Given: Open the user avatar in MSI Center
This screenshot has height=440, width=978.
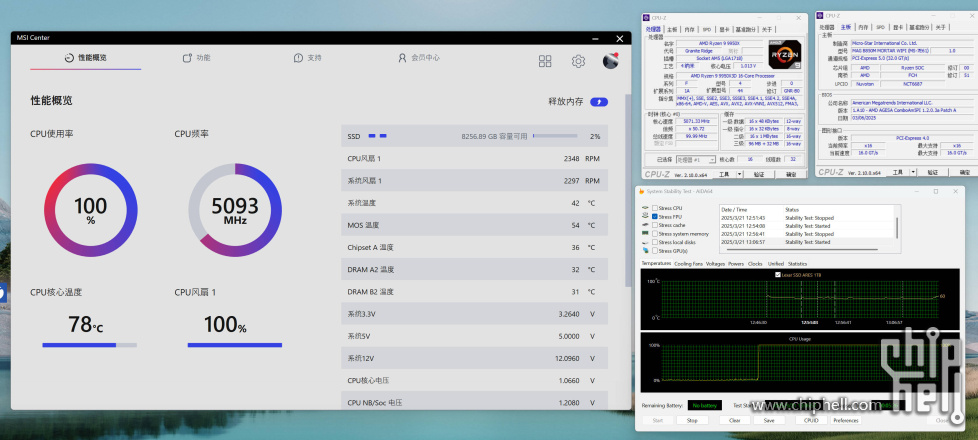Looking at the screenshot, I should (611, 60).
